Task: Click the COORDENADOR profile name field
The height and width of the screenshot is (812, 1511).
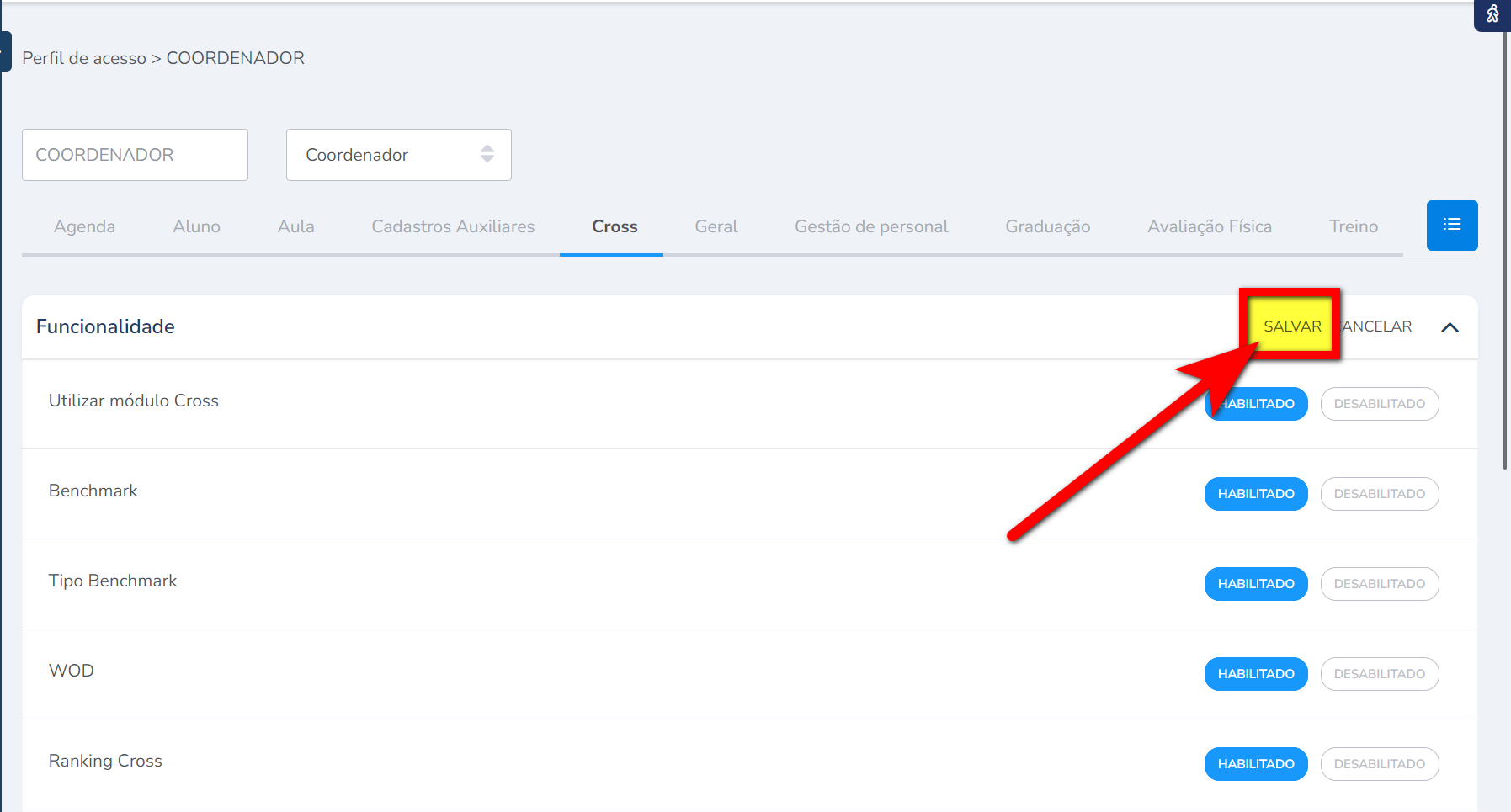Action: (135, 155)
